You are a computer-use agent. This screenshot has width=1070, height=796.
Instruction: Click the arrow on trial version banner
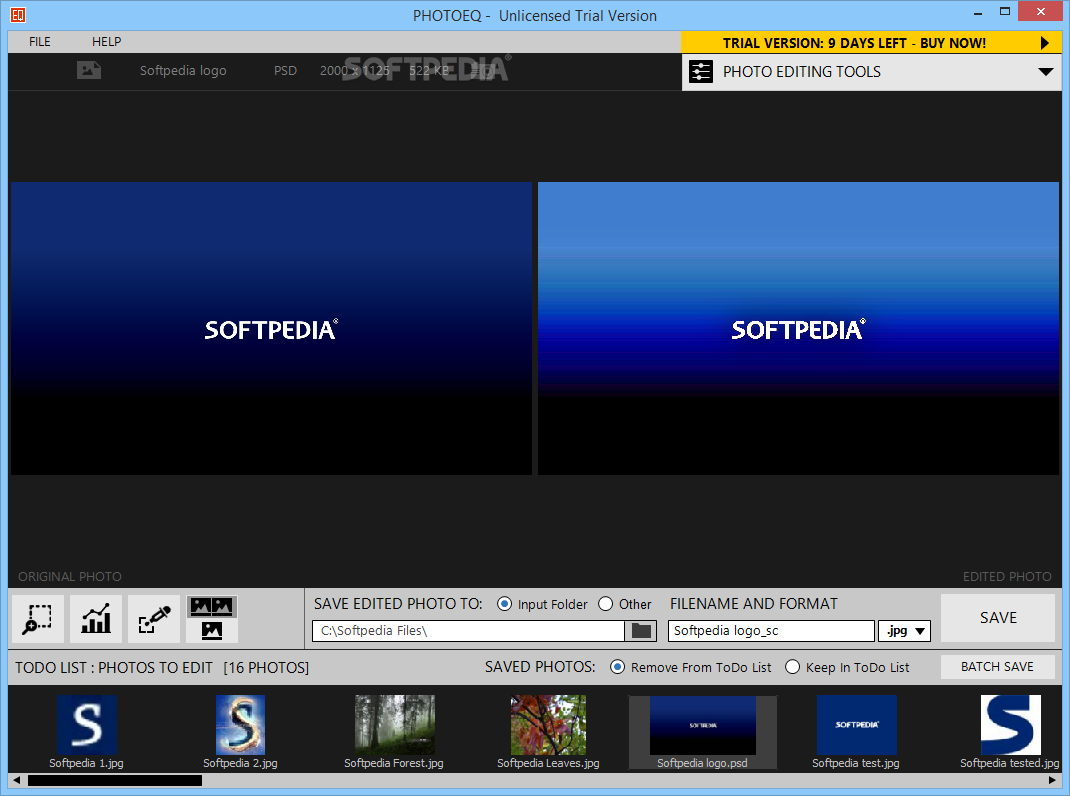(x=1045, y=43)
